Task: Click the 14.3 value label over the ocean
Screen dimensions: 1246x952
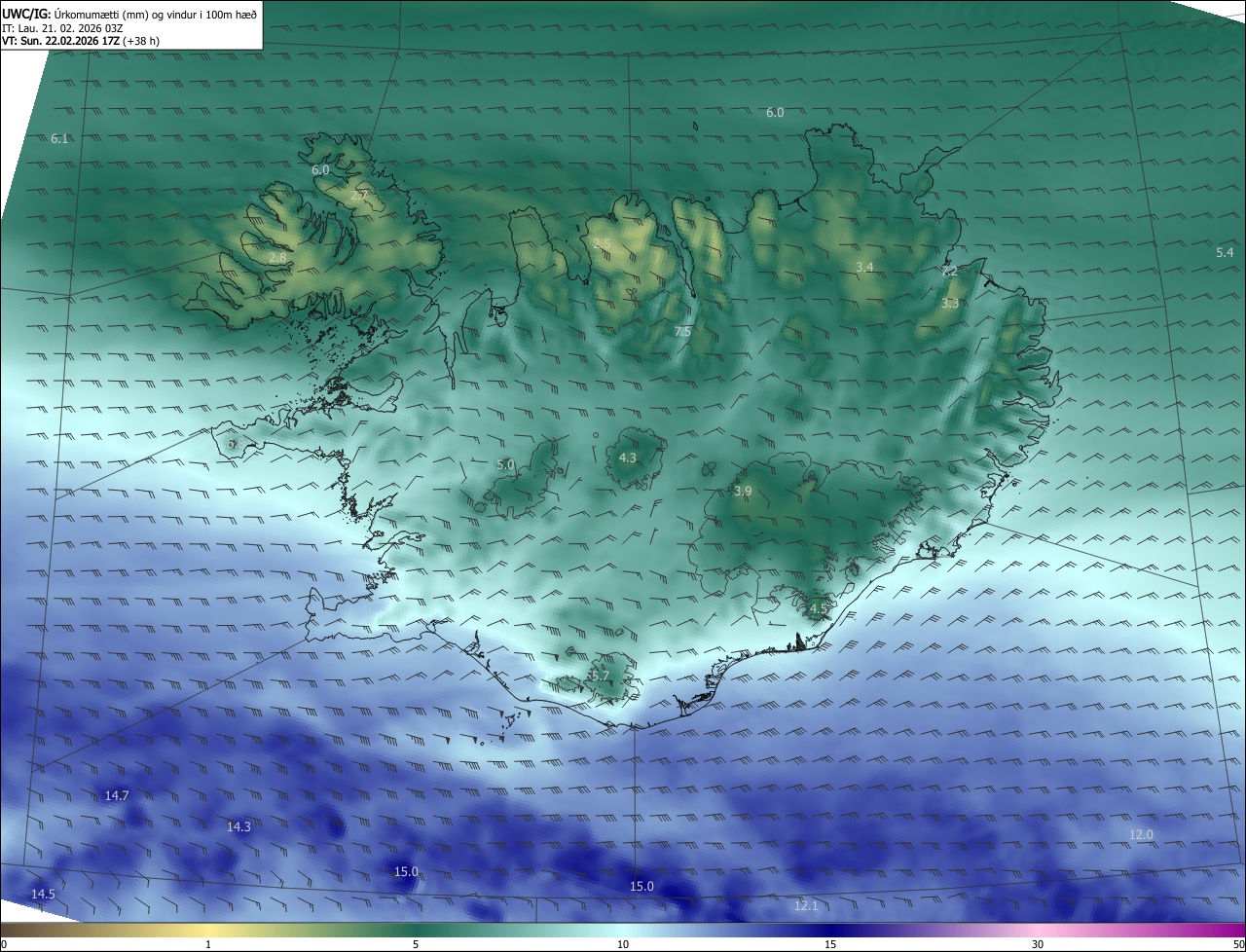Action: pyautogui.click(x=238, y=827)
